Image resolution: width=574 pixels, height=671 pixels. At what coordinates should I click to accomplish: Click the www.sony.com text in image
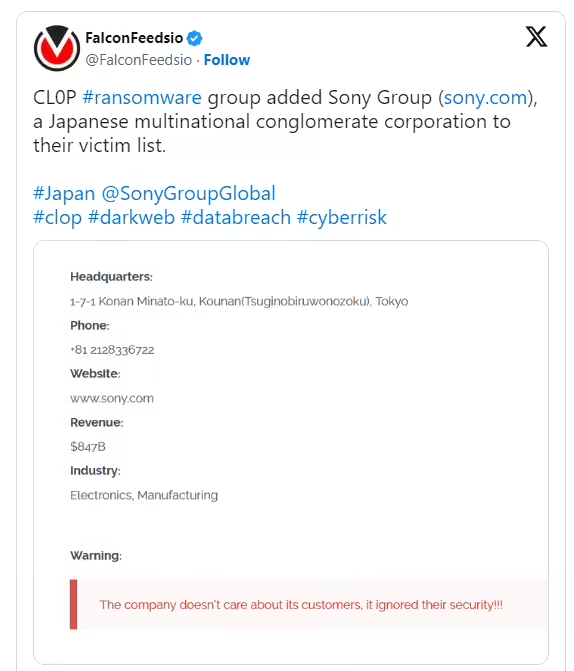tap(112, 398)
